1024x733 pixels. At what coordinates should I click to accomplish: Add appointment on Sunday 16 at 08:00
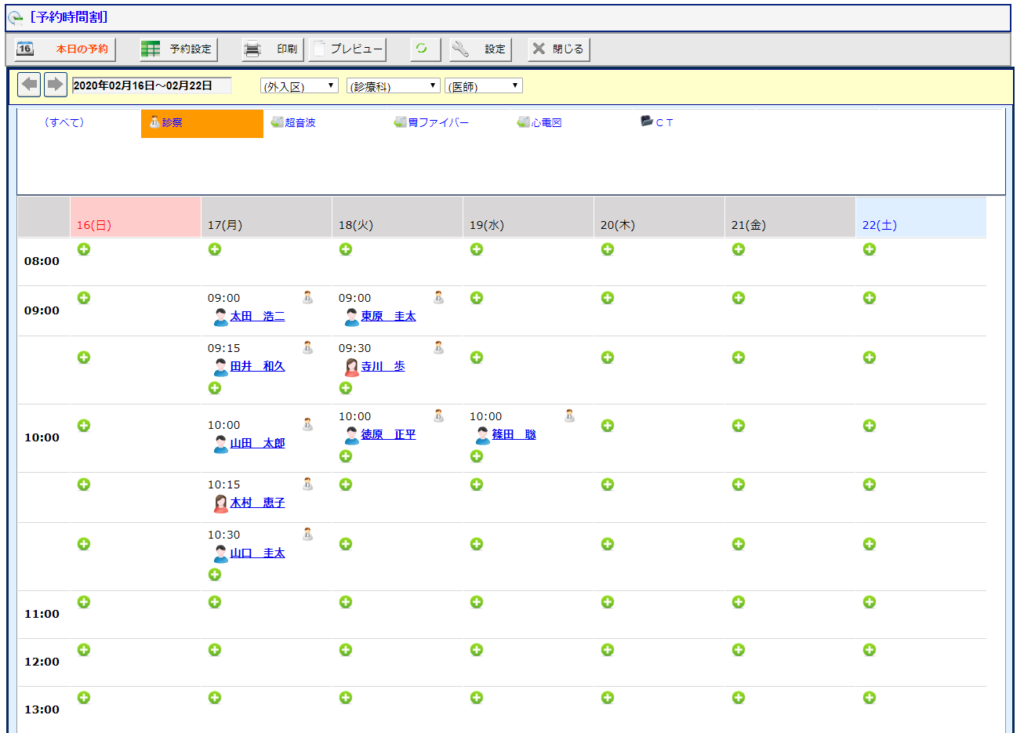click(x=84, y=249)
